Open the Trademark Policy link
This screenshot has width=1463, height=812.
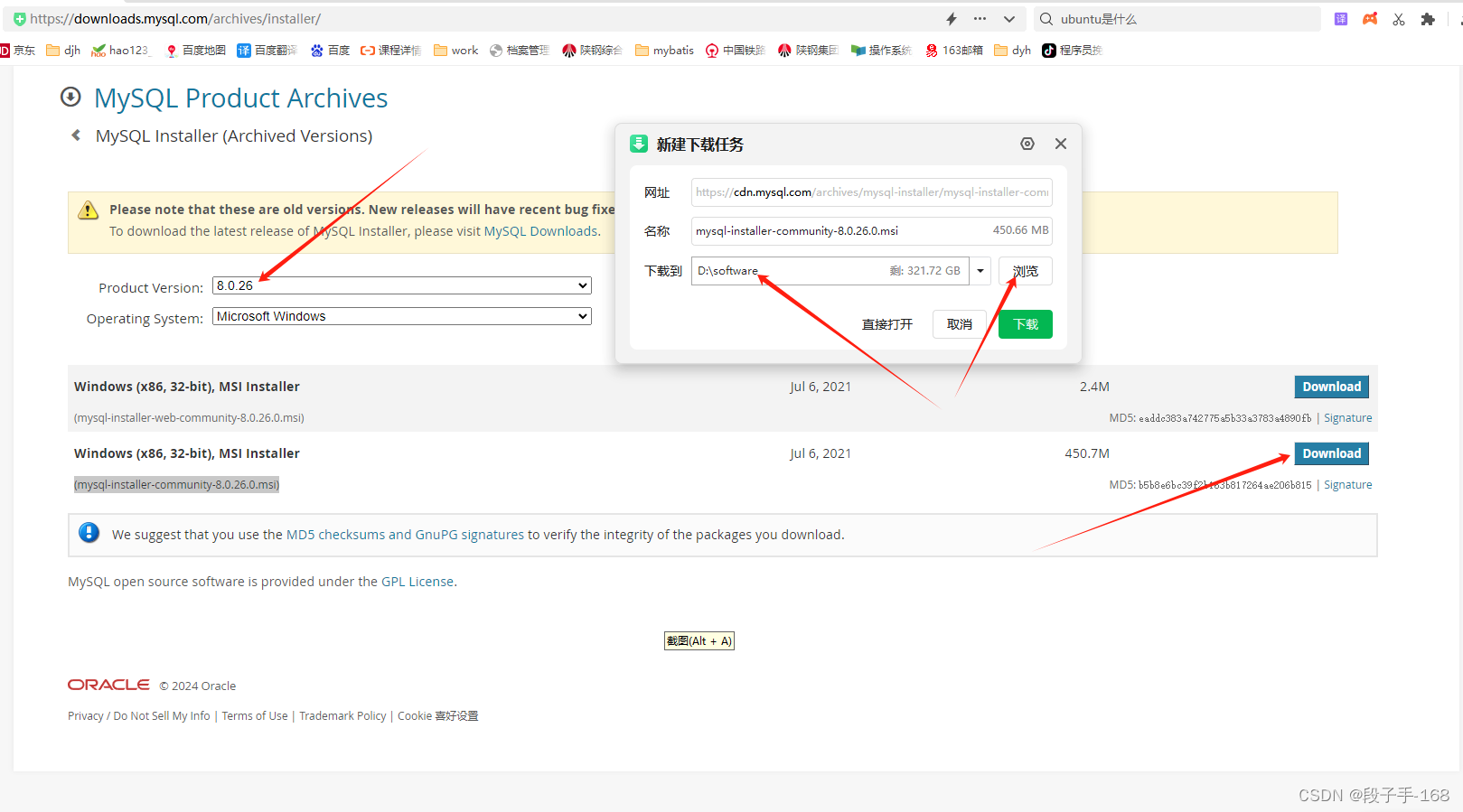pyautogui.click(x=342, y=716)
